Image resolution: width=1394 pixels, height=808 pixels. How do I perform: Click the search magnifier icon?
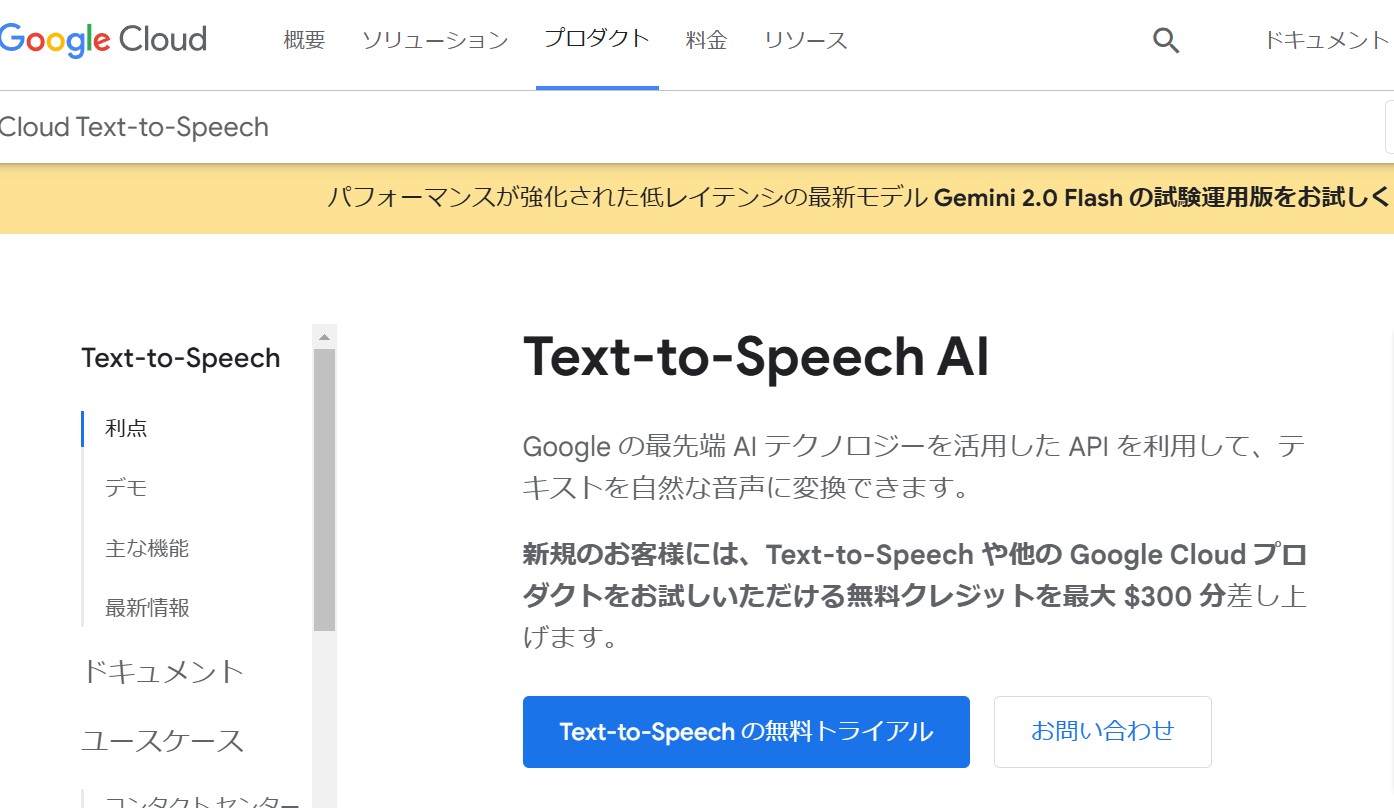[1166, 41]
